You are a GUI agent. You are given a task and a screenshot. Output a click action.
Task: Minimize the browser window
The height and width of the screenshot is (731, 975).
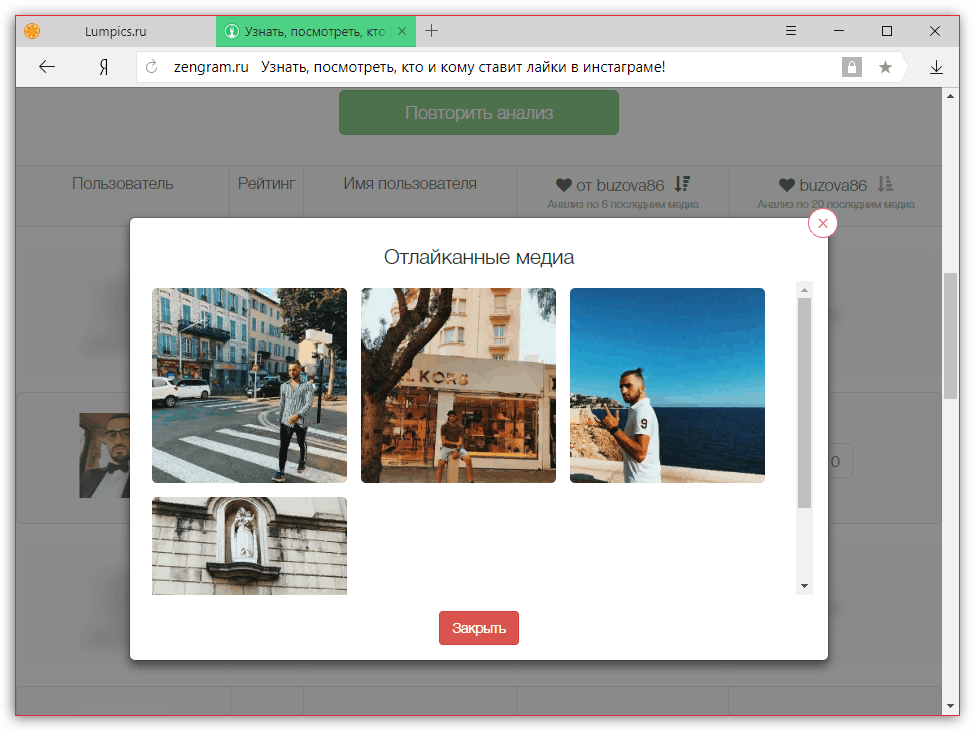point(839,30)
